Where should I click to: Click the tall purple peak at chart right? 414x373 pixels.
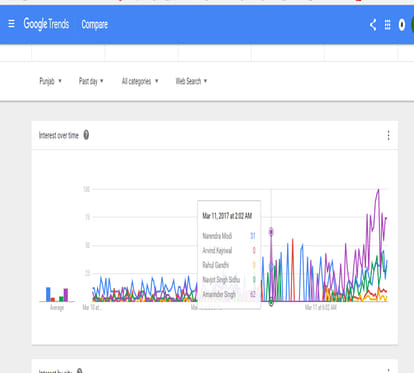point(378,190)
